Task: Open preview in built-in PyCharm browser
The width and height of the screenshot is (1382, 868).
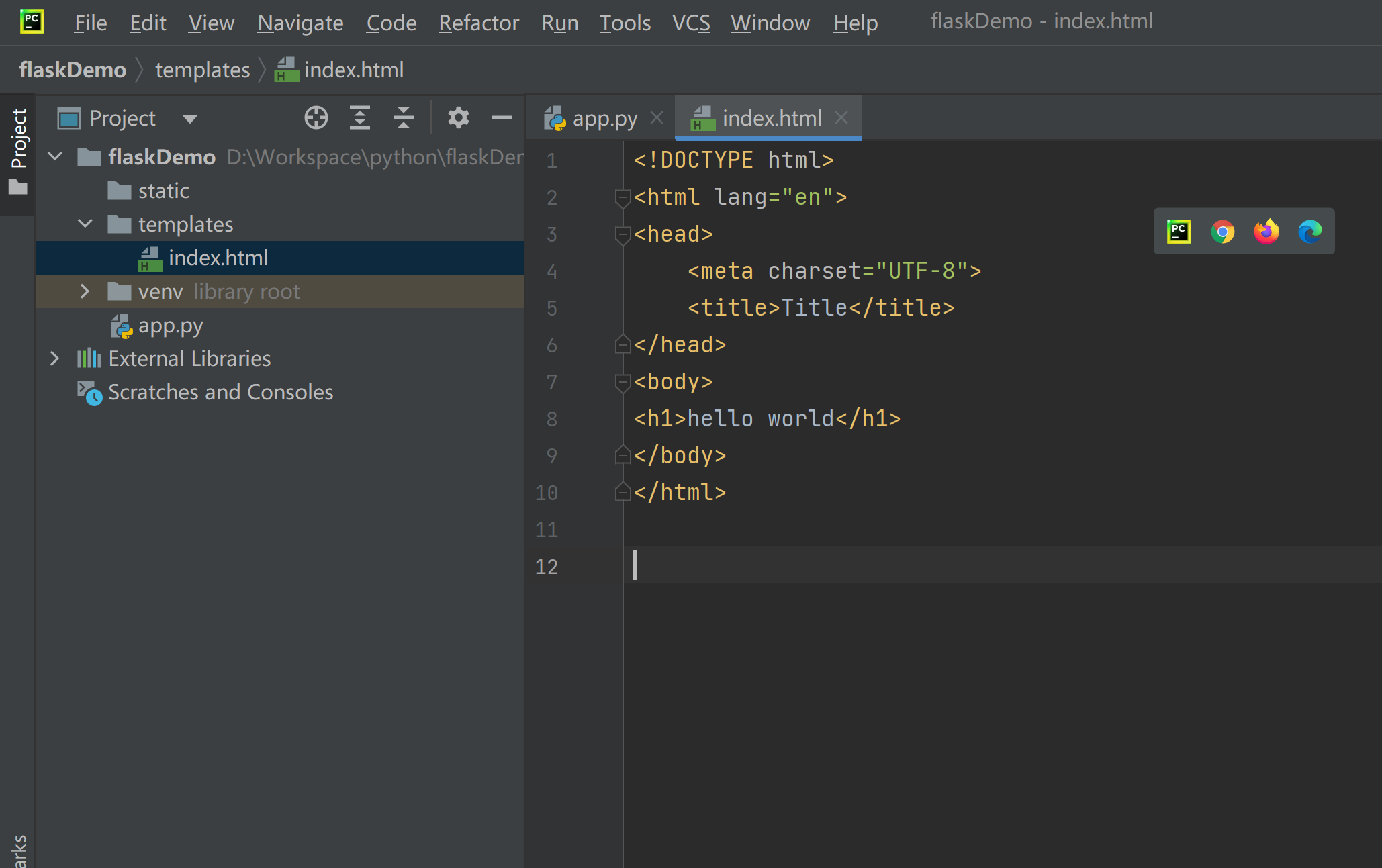Action: [1179, 232]
